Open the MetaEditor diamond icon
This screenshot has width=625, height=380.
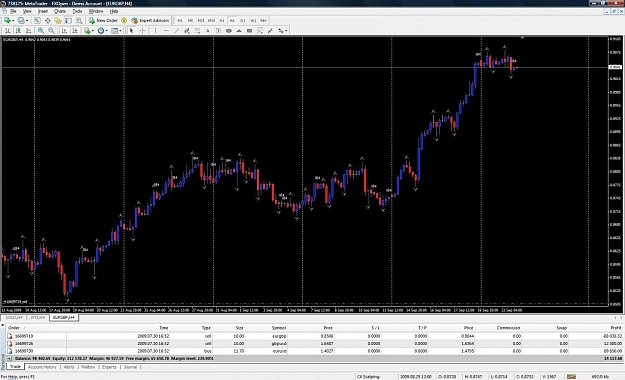pyautogui.click(x=124, y=20)
